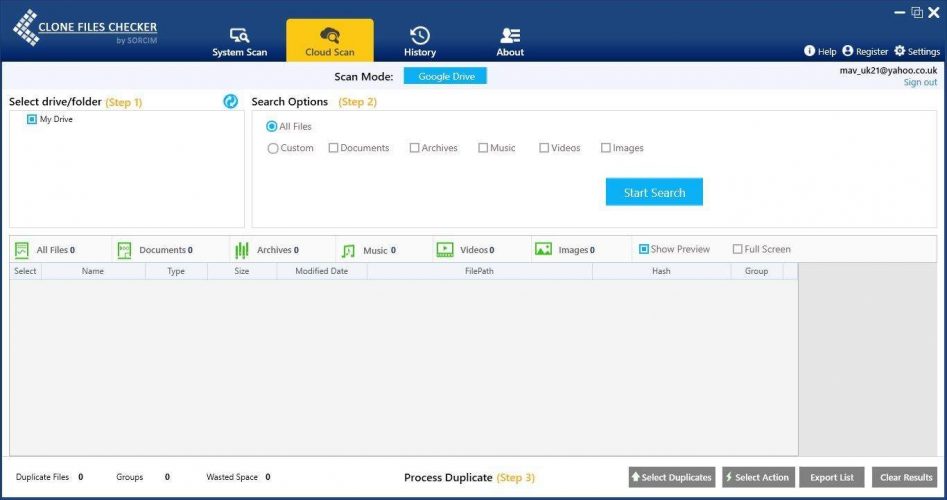Sort results by Type column
The height and width of the screenshot is (500, 947).
click(176, 271)
